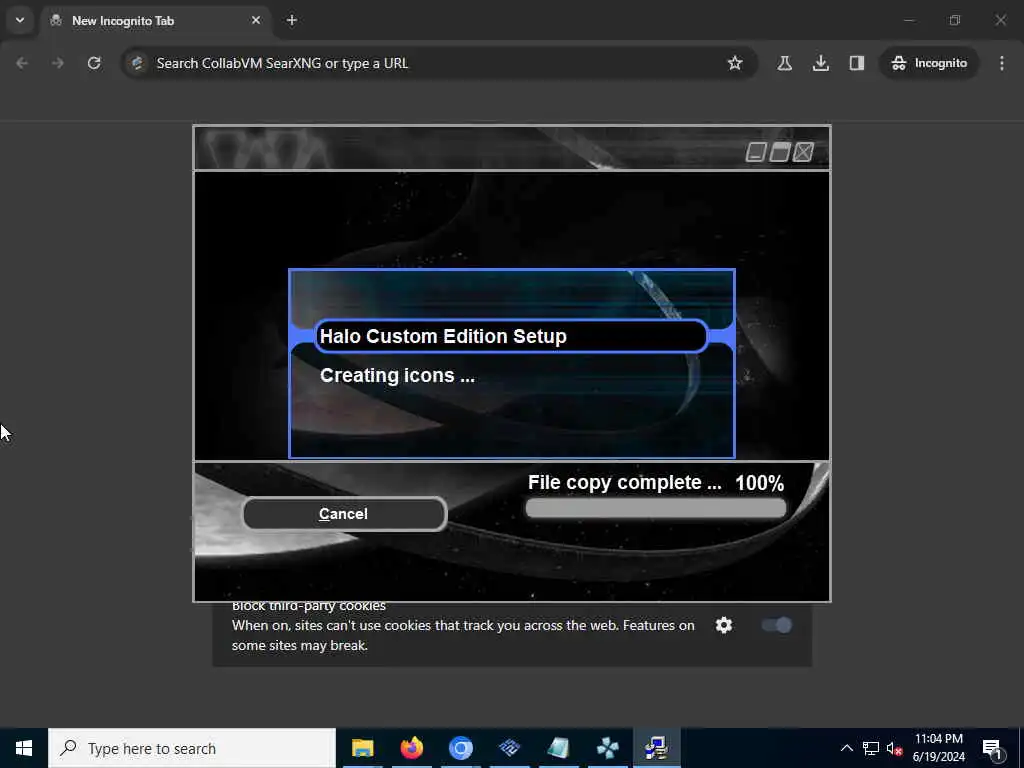Click the Chrome address bar
This screenshot has height=768, width=1024.
click(x=438, y=63)
